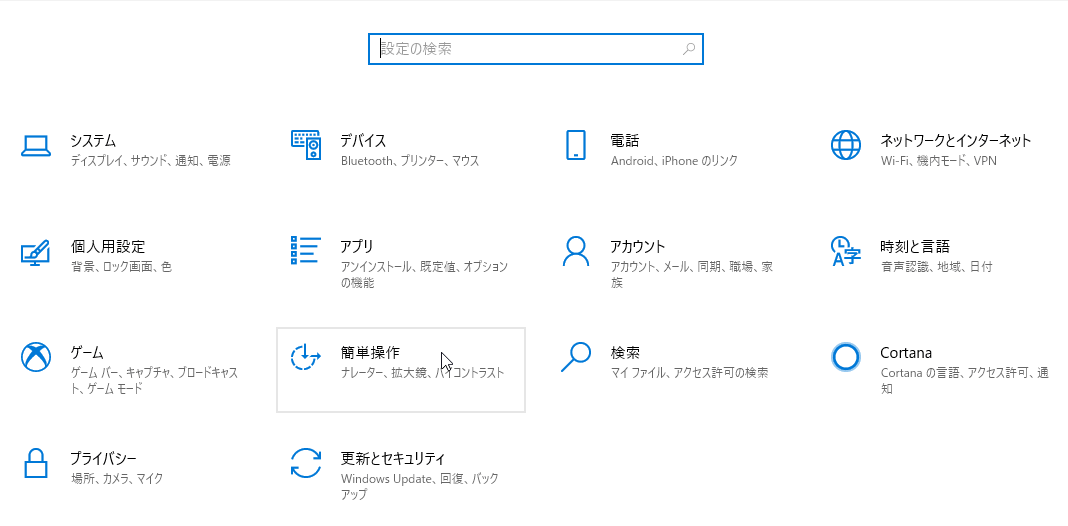This screenshot has width=1068, height=526.
Task: Click description アンインストール、既定値、オプションの機能
Action: [x=424, y=275]
